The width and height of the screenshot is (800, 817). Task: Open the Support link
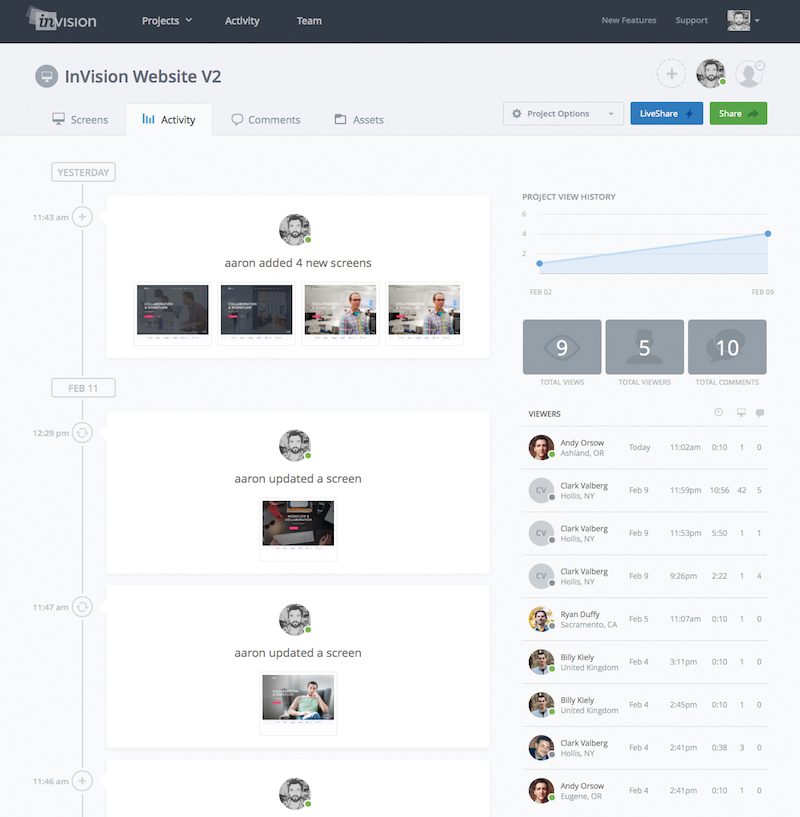click(691, 20)
